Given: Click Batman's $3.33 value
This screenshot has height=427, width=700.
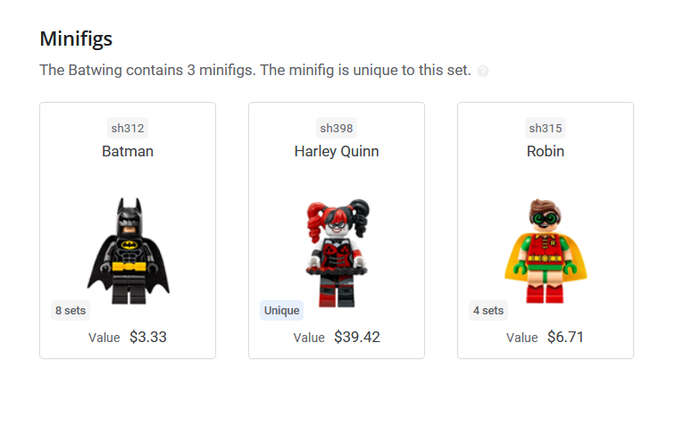Looking at the screenshot, I should click(x=148, y=337).
